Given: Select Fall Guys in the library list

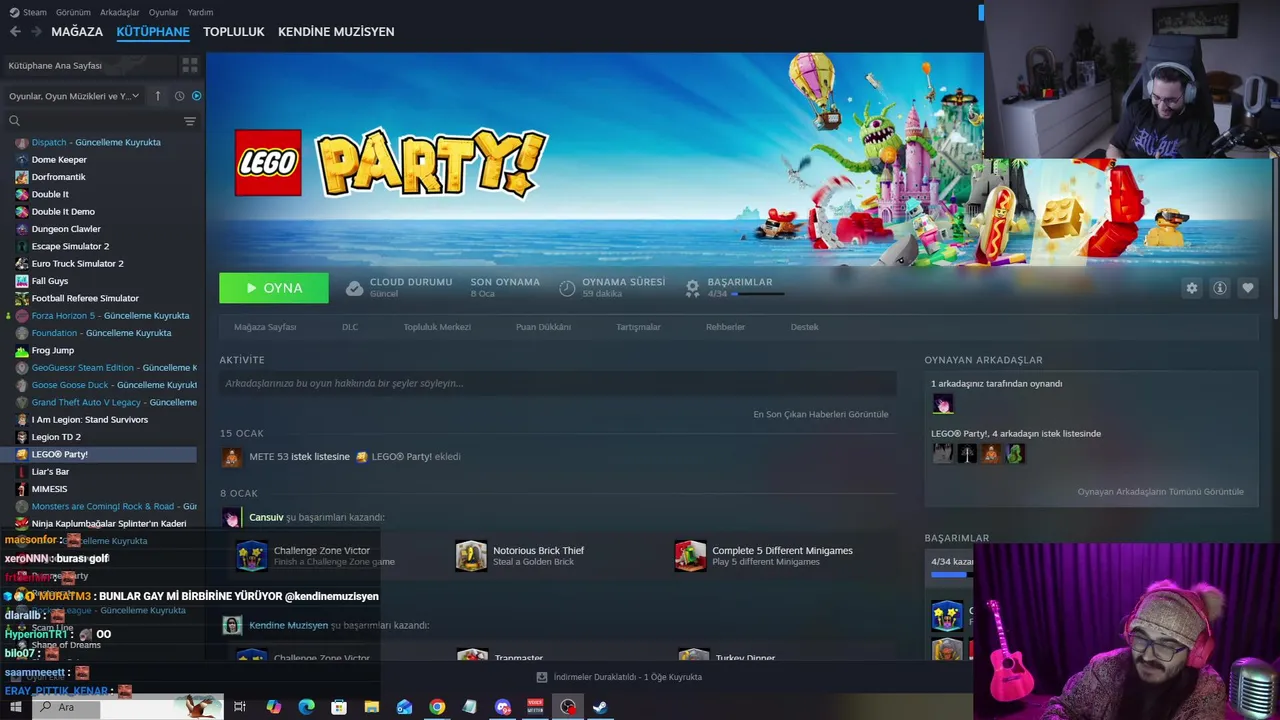Looking at the screenshot, I should click(x=50, y=281).
